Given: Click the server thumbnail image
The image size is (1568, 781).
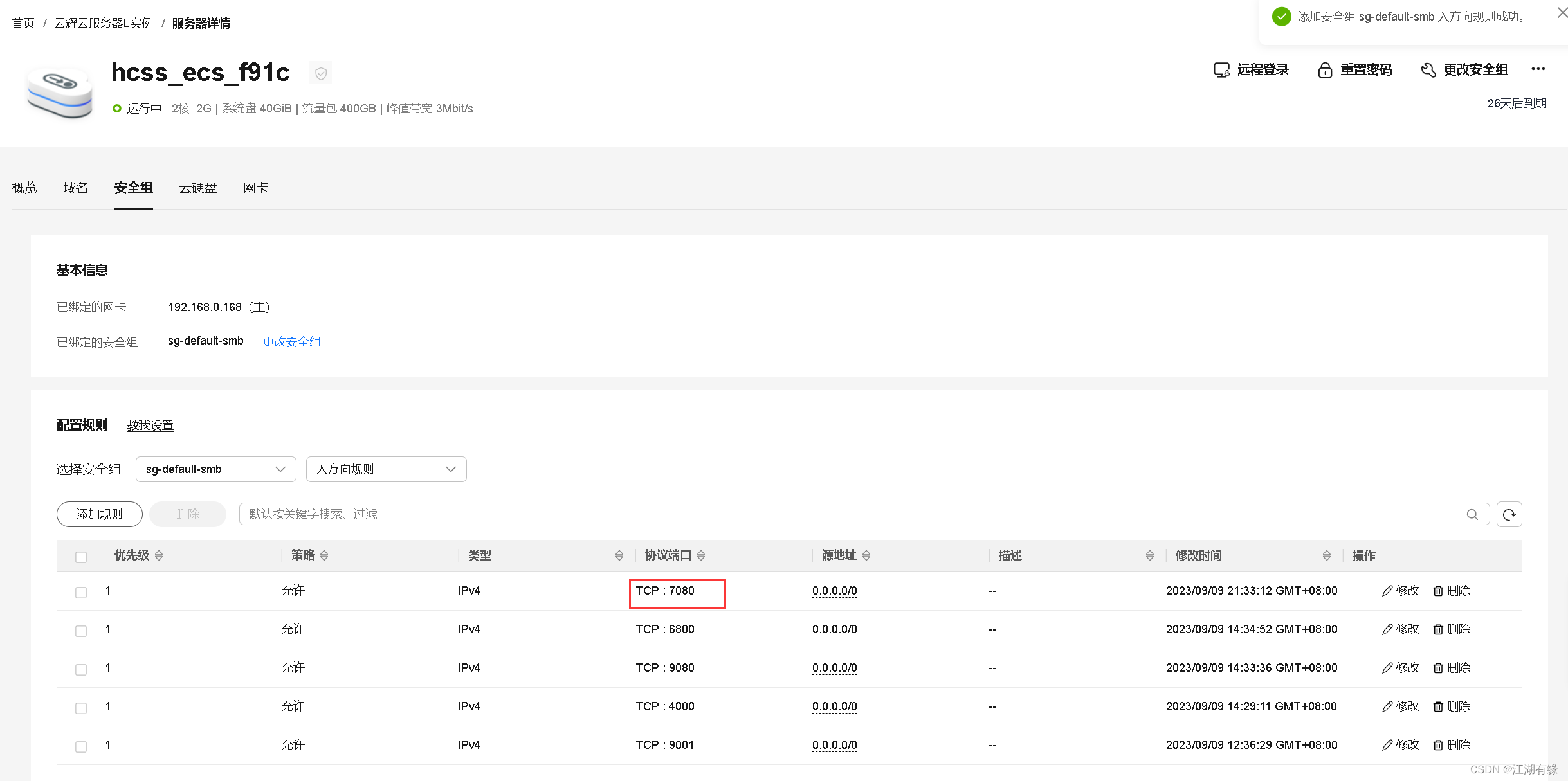Looking at the screenshot, I should 60,94.
